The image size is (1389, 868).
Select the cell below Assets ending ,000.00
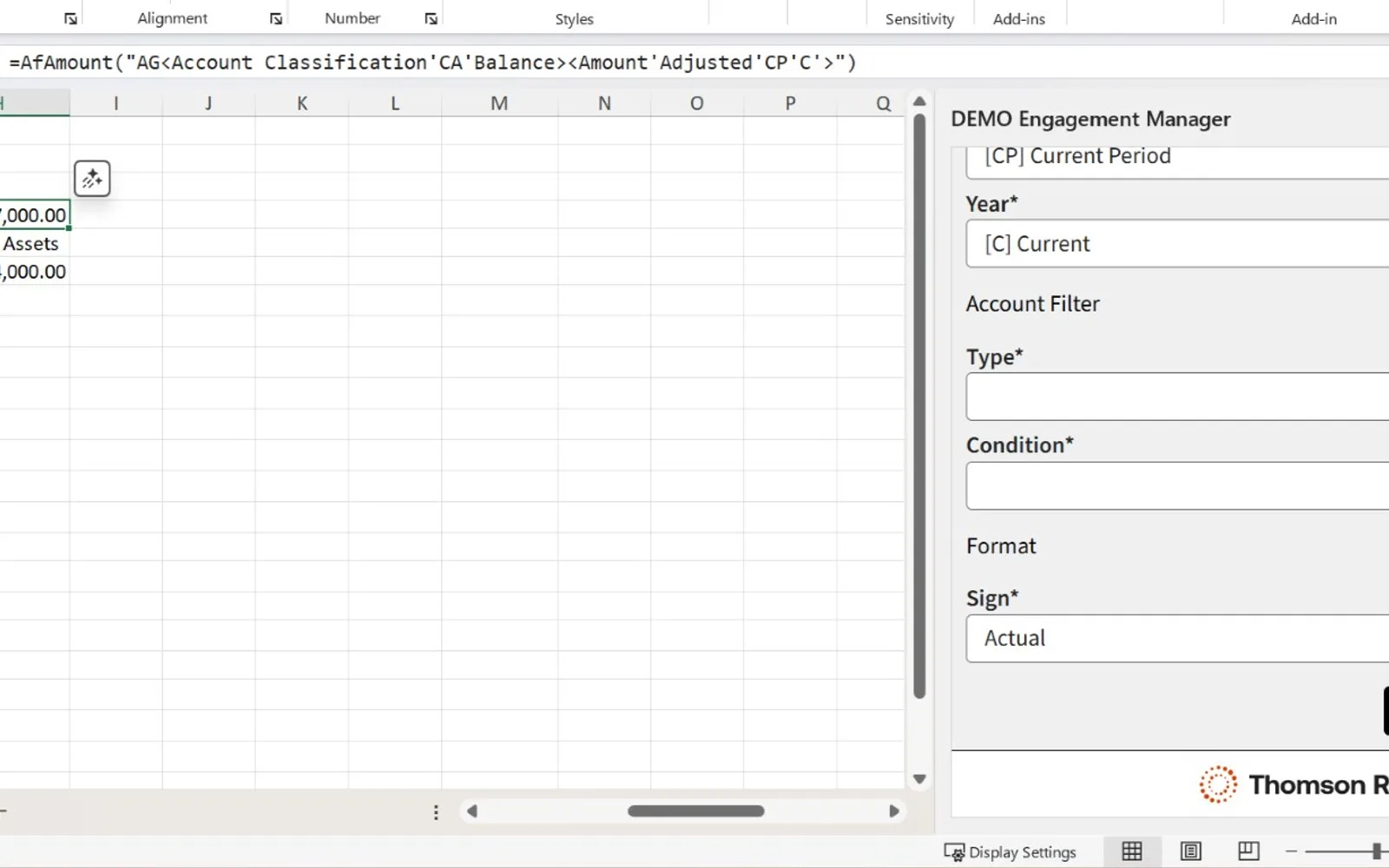[x=35, y=272]
